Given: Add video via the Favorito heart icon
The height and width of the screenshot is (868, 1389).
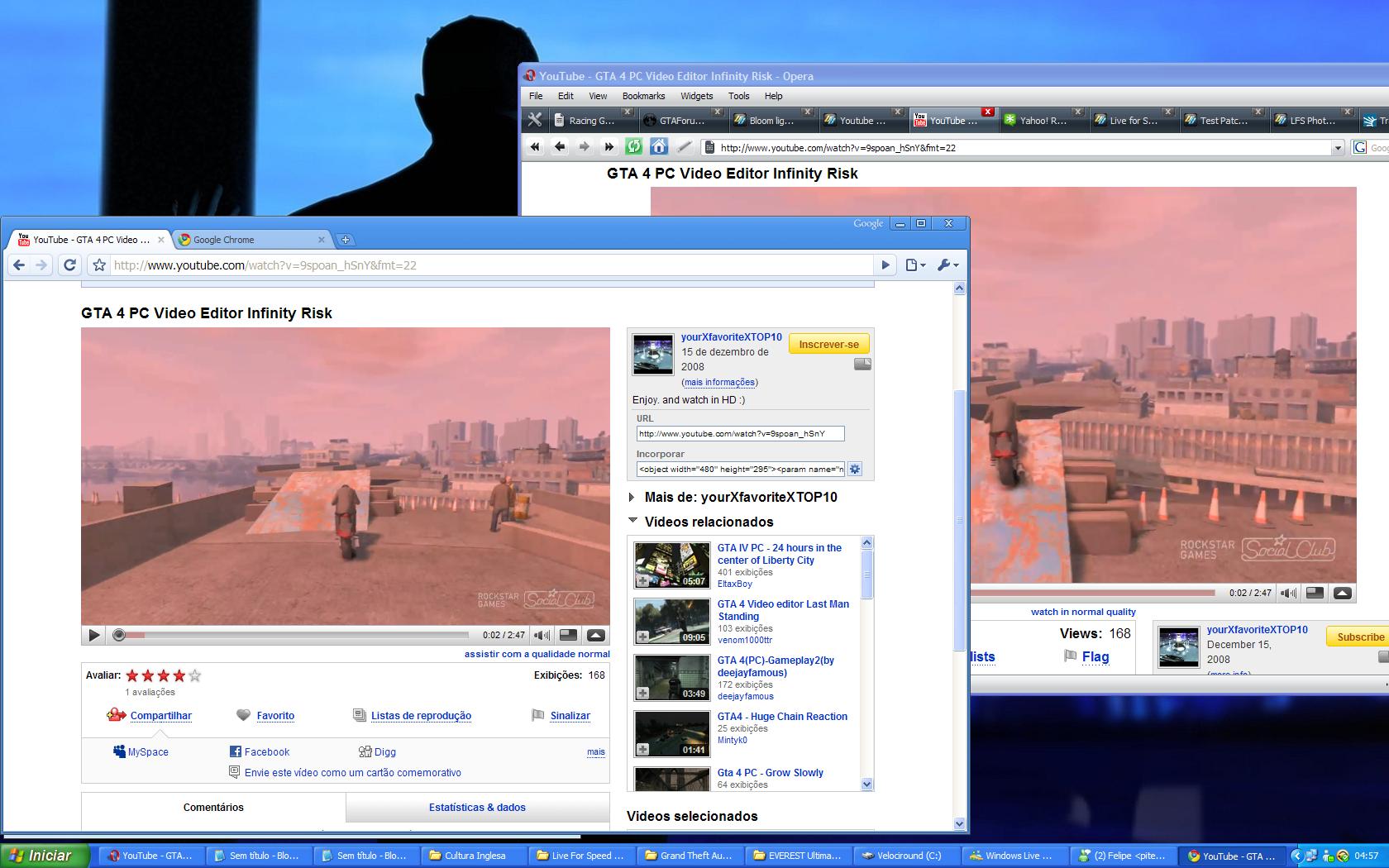Looking at the screenshot, I should click(243, 715).
